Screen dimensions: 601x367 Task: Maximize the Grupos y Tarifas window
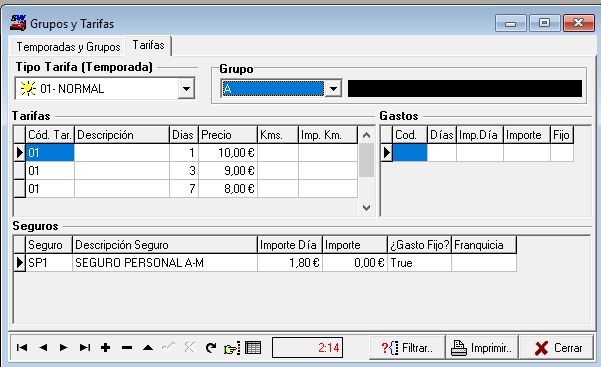[544, 23]
